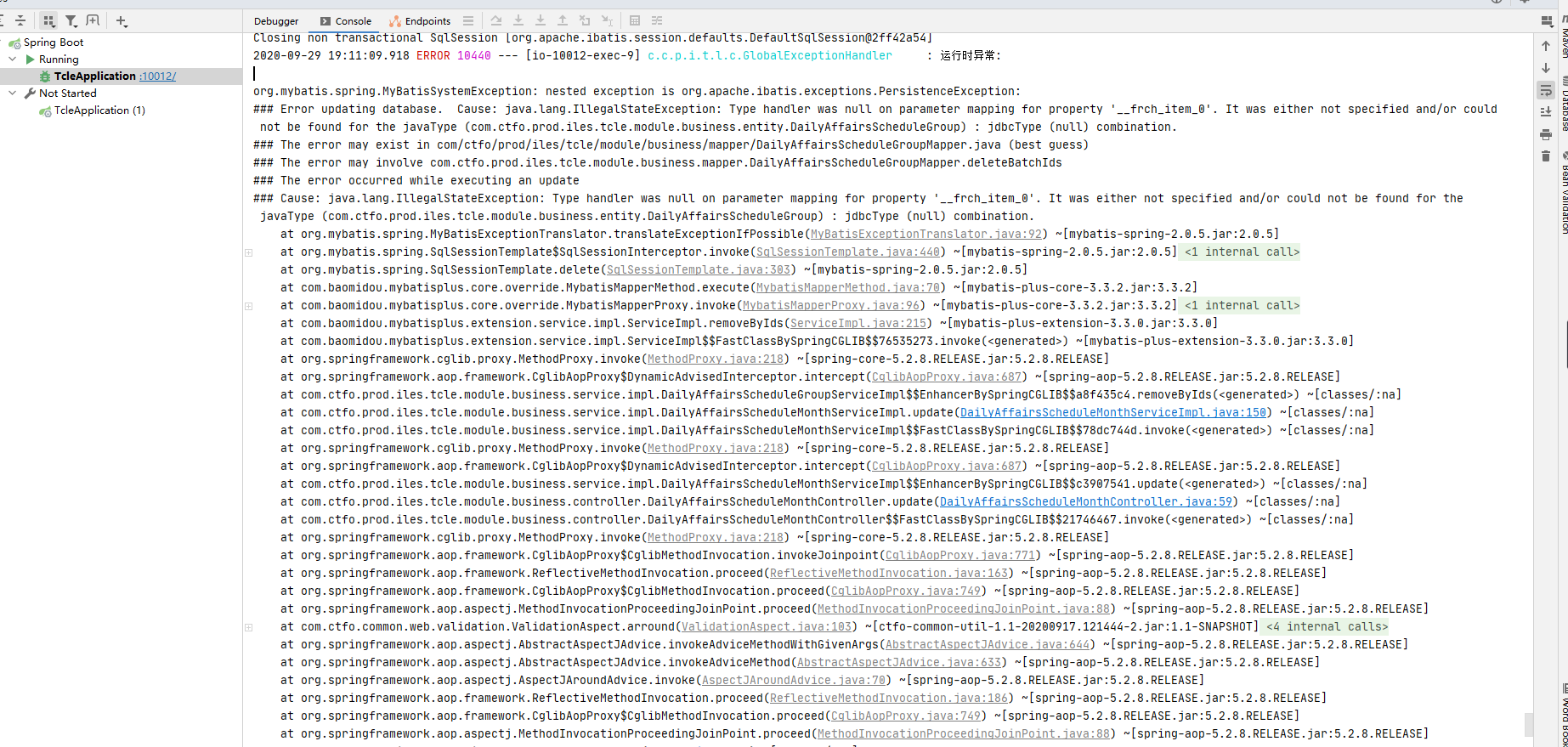Viewport: 1568px width, 747px height.
Task: Collapse the Running services node
Action: 12,59
